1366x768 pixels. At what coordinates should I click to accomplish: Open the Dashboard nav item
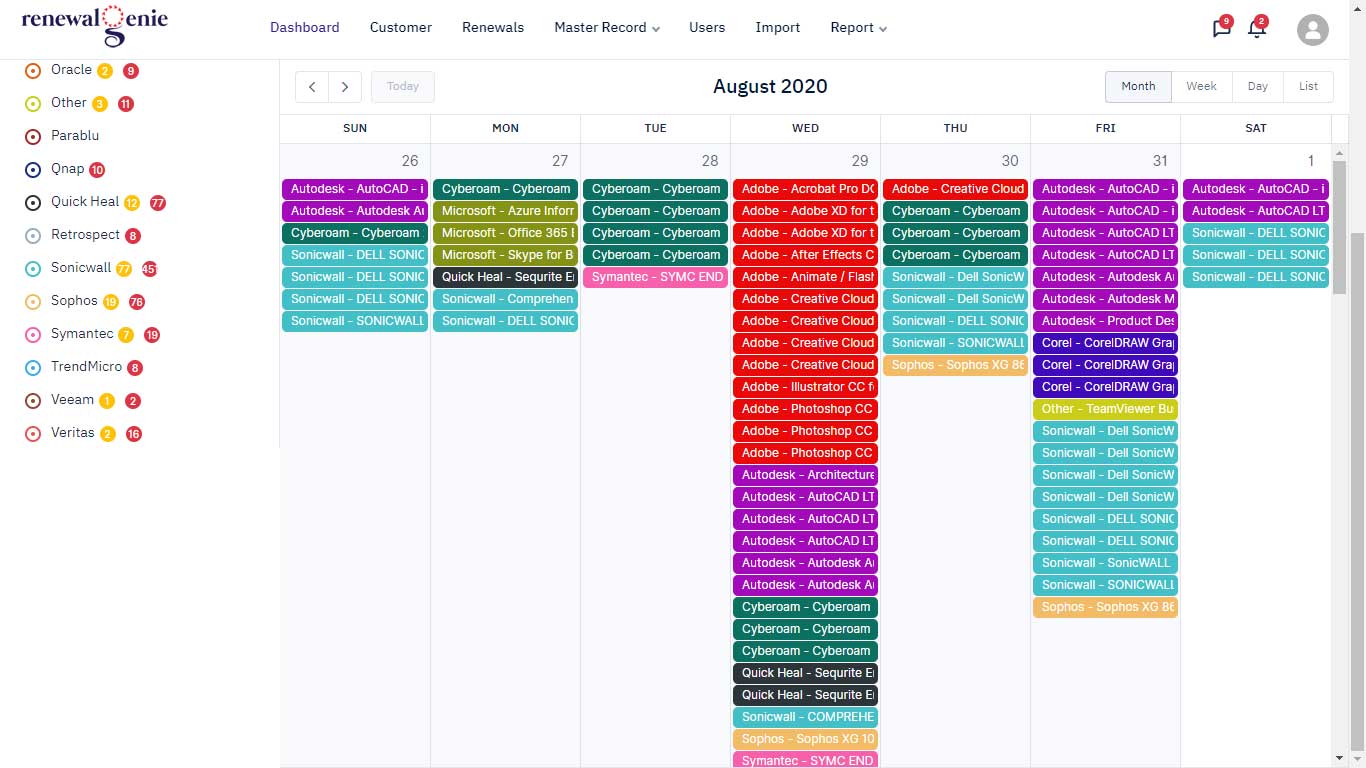(304, 28)
